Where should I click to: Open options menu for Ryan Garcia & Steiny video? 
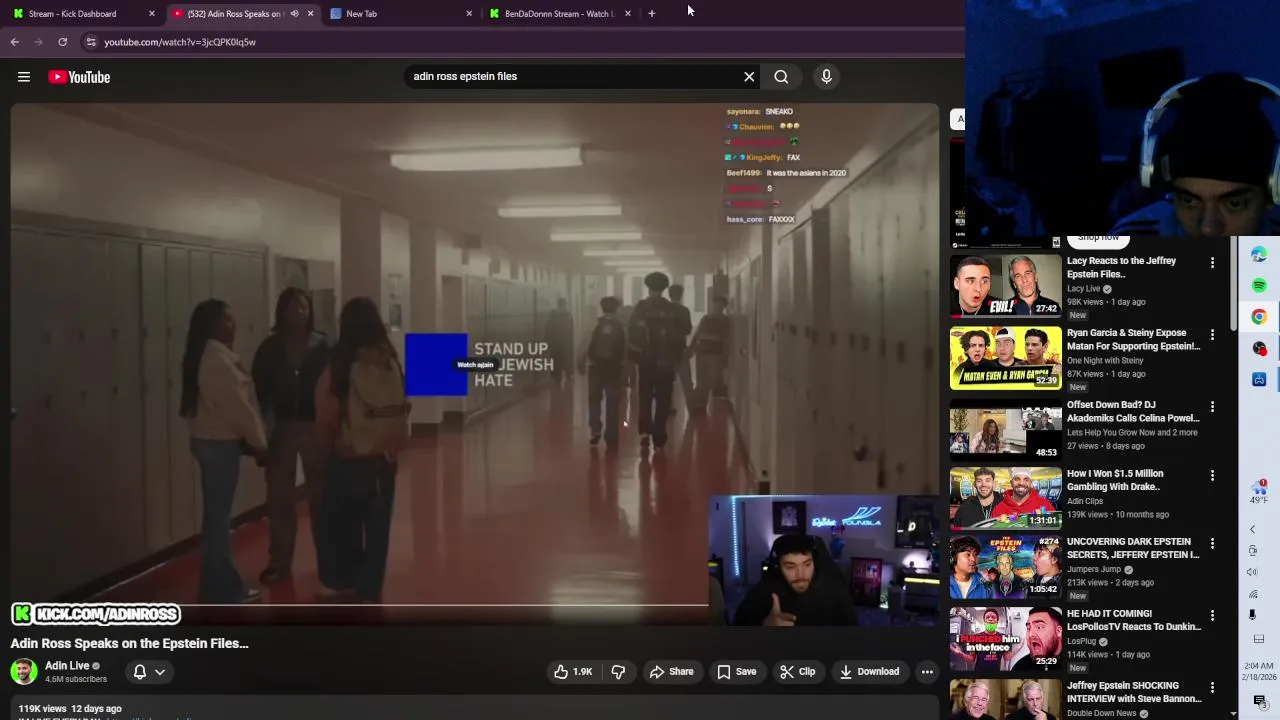pos(1212,335)
